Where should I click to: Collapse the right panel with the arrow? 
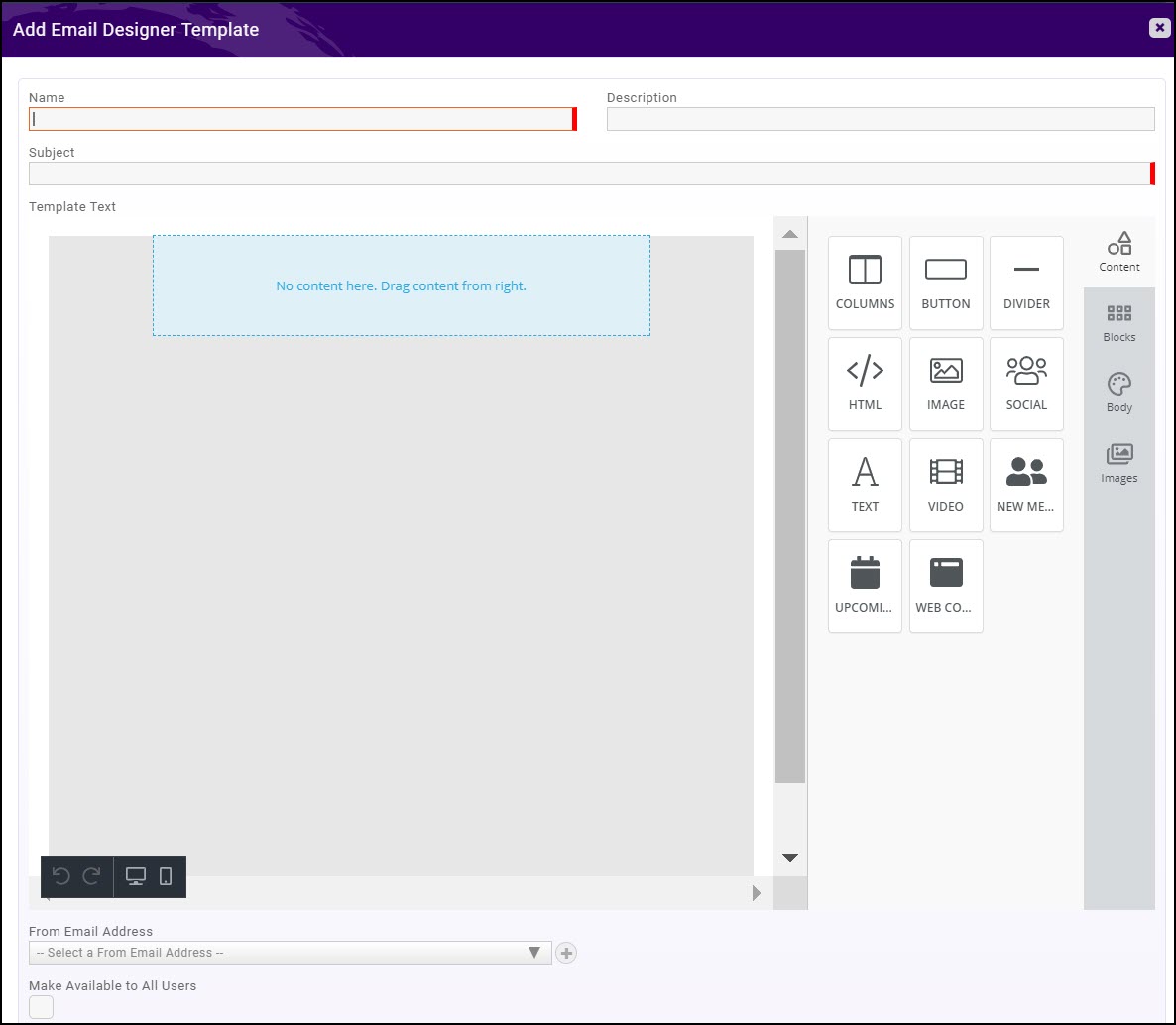coord(756,892)
